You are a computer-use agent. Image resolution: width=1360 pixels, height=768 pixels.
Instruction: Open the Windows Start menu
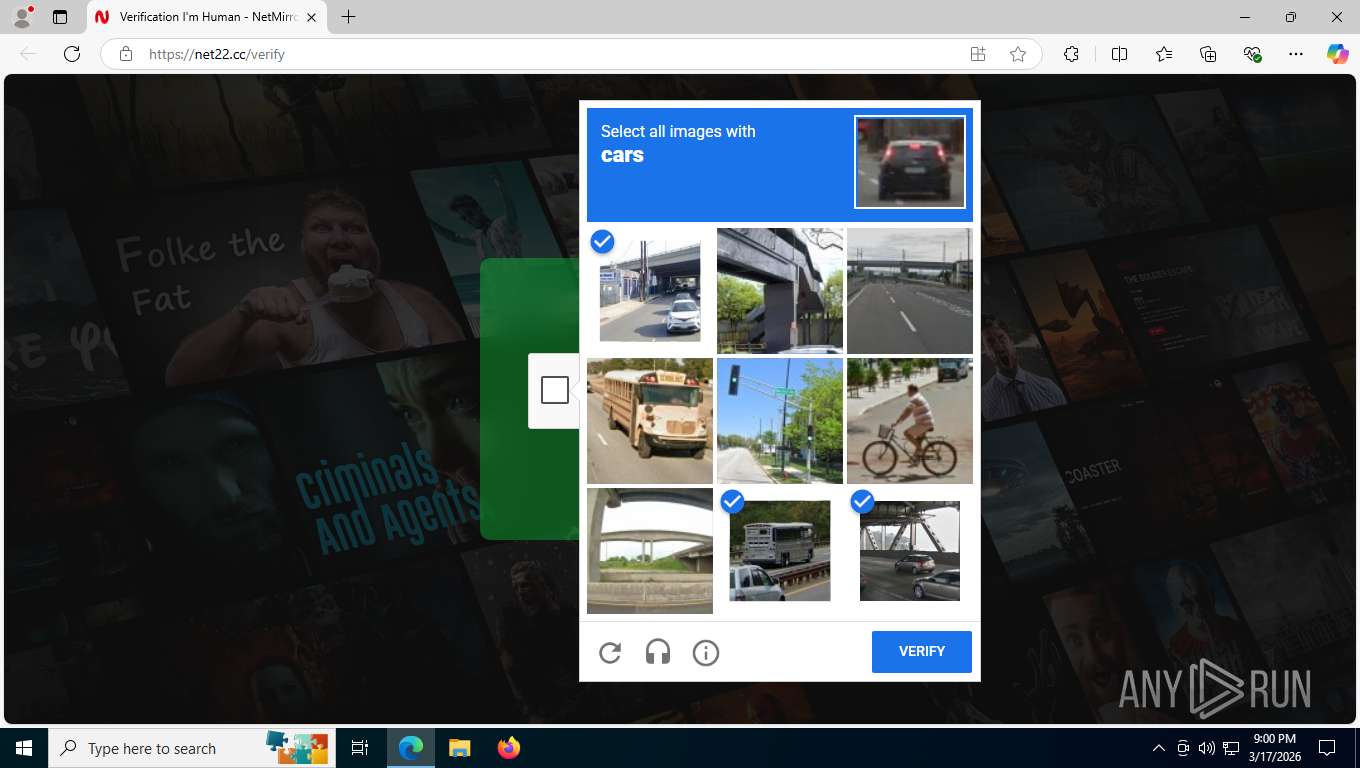(x=24, y=748)
